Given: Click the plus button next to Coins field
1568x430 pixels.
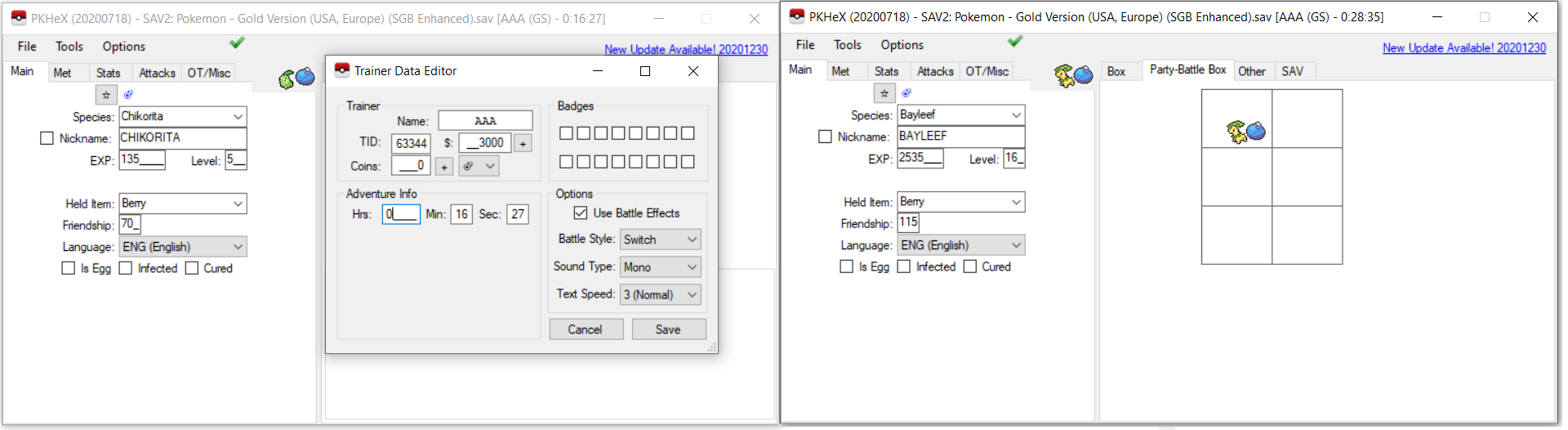Looking at the screenshot, I should coord(443,167).
